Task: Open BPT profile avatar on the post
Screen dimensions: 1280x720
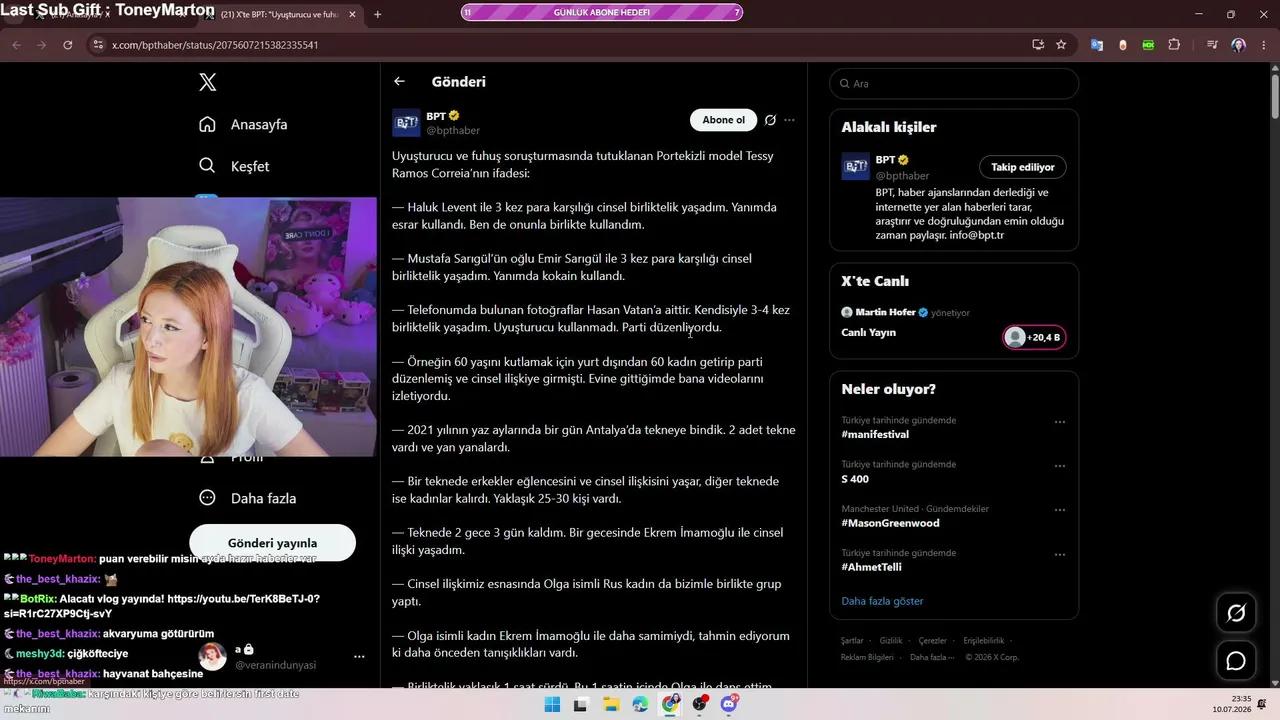Action: (406, 123)
